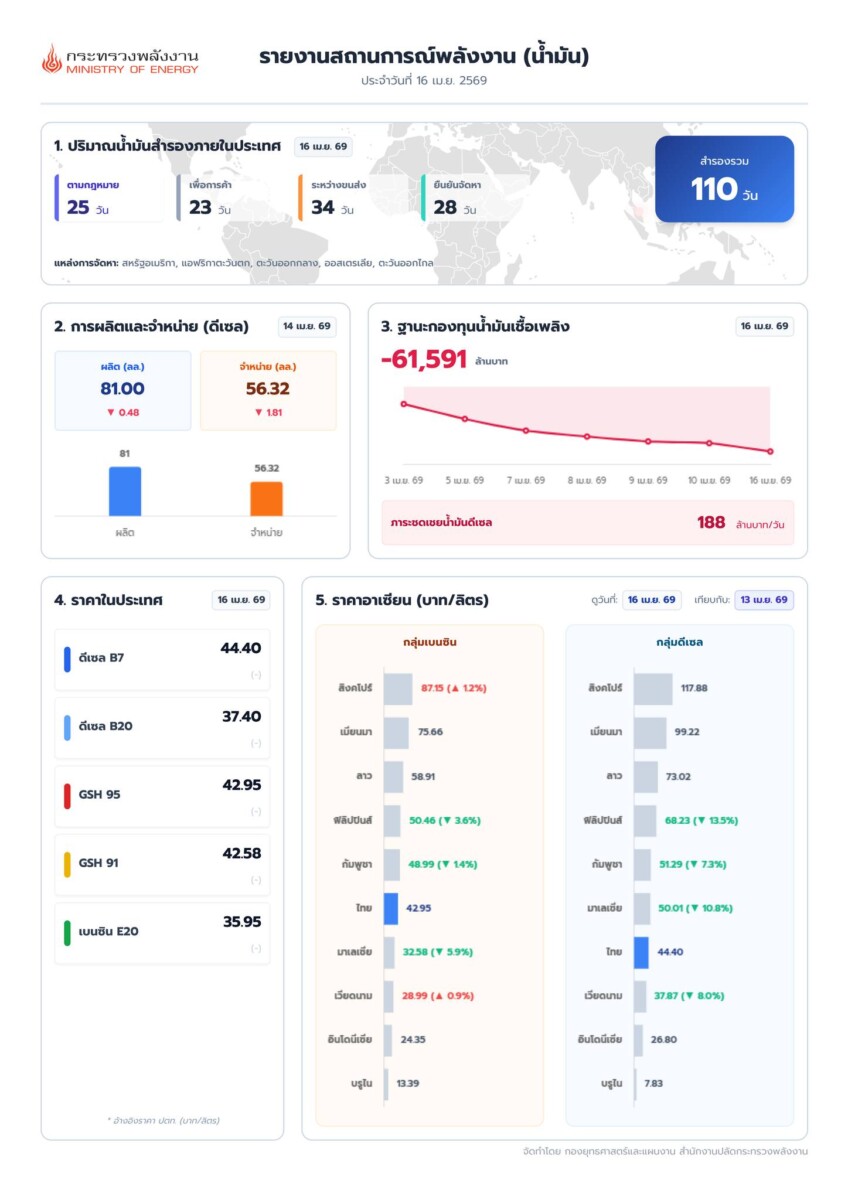Click the first fund chart point, 3 เม.ย. 69

403,404
